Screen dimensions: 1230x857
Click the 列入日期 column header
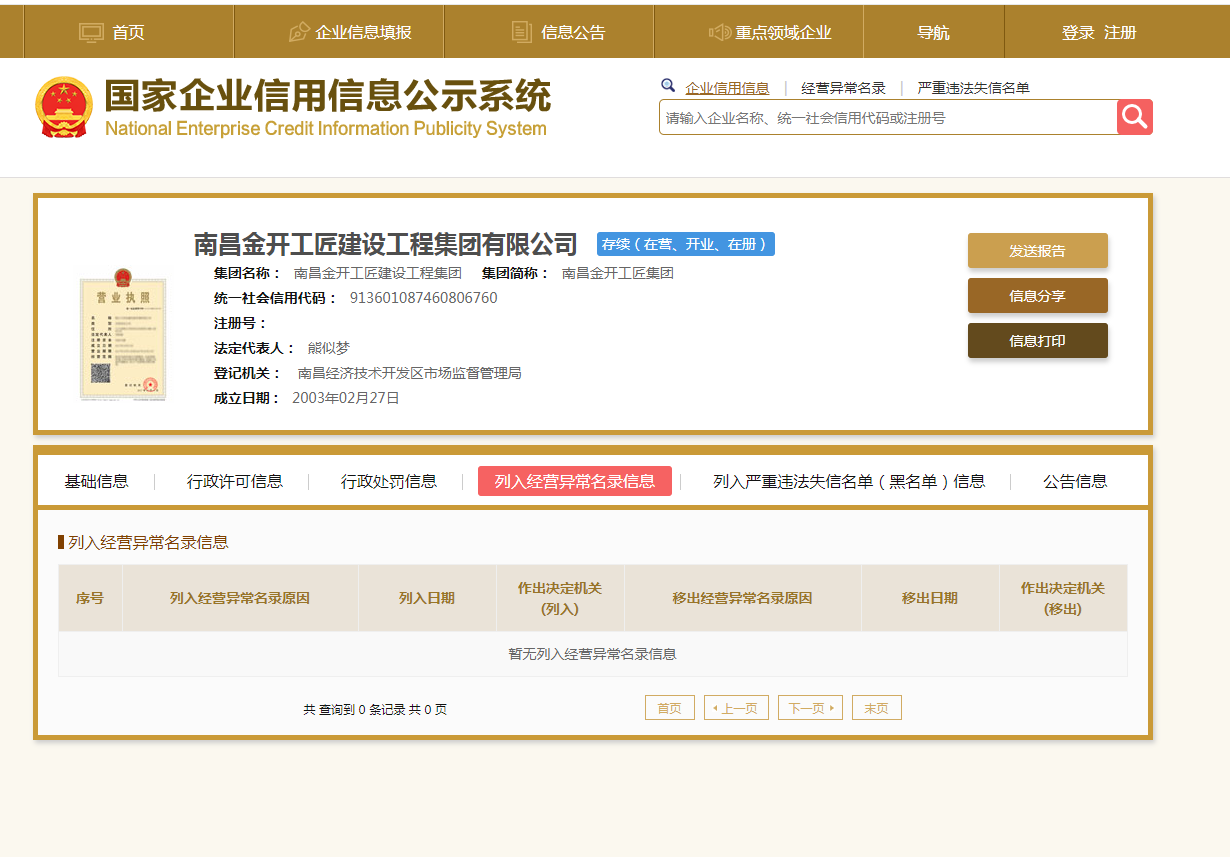coord(427,598)
